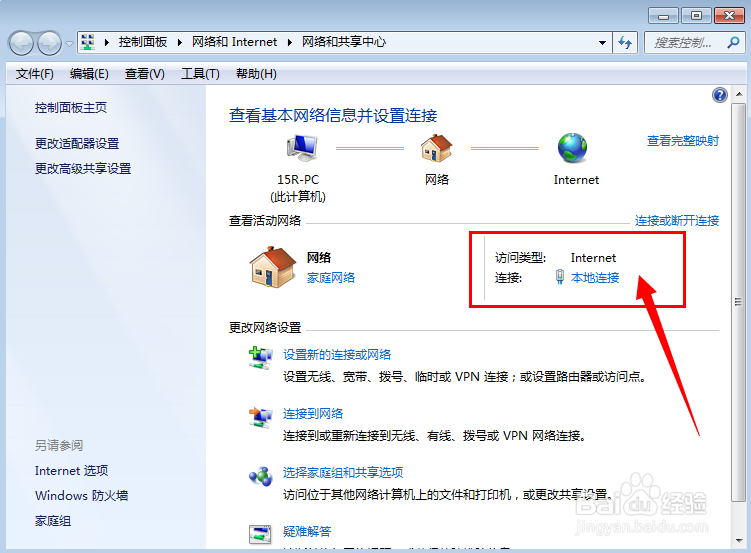
Task: Select 网络和 Internet breadcrumb segment
Action: [234, 42]
